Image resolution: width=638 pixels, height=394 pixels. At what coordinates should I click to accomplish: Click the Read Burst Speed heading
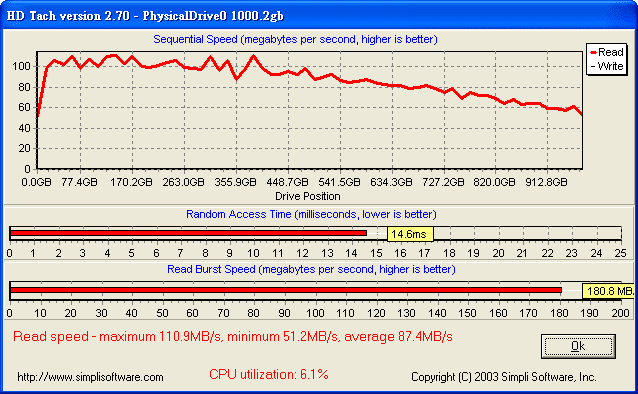[x=311, y=269]
